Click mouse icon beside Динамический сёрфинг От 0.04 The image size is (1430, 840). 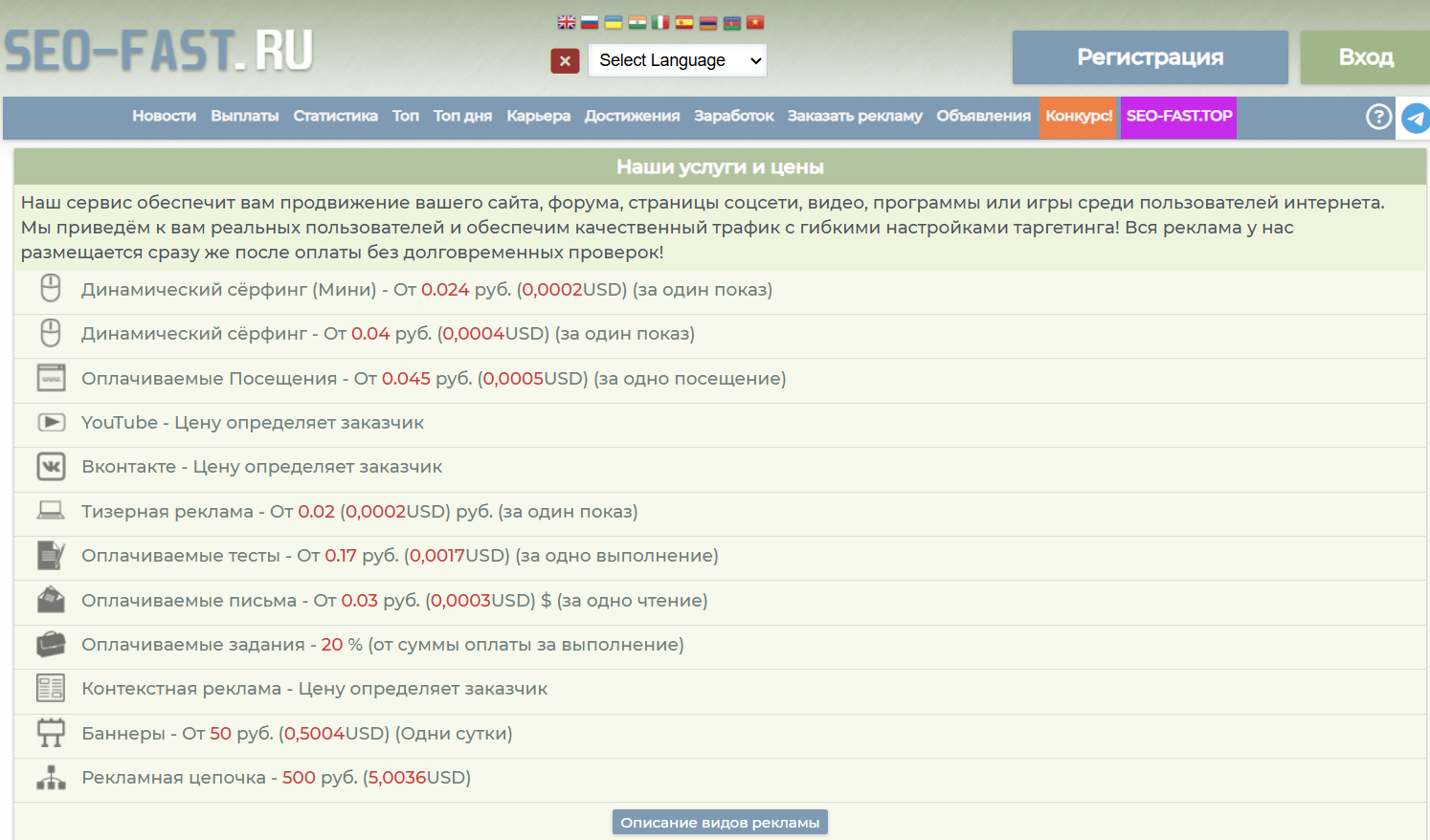(x=51, y=332)
